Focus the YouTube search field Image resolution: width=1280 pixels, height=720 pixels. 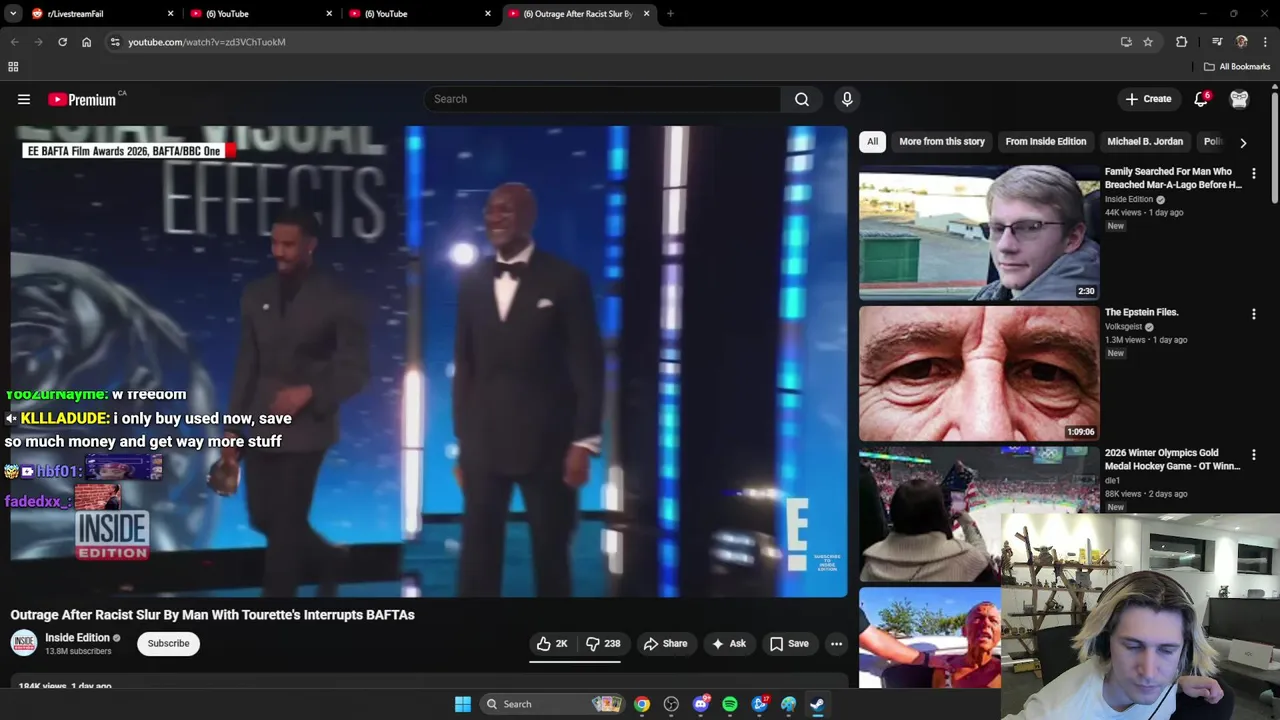pos(603,99)
